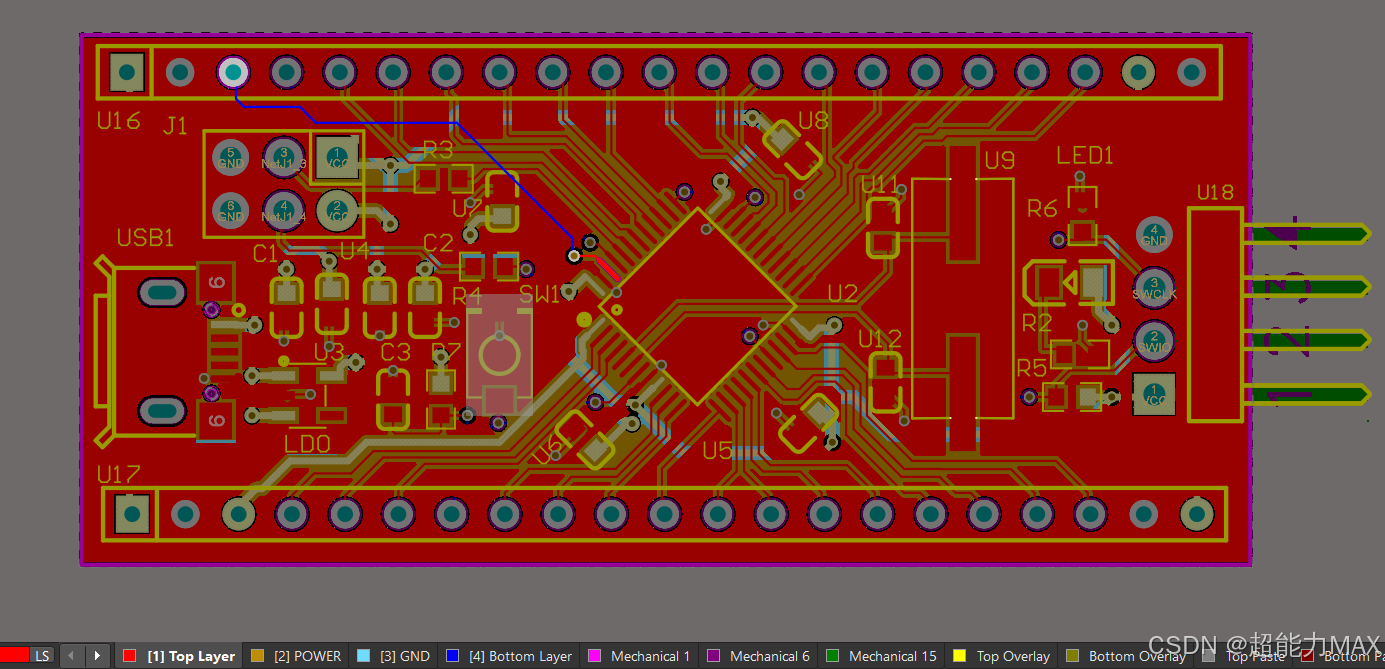
Task: Open the LS layer sets button
Action: pyautogui.click(x=42, y=656)
